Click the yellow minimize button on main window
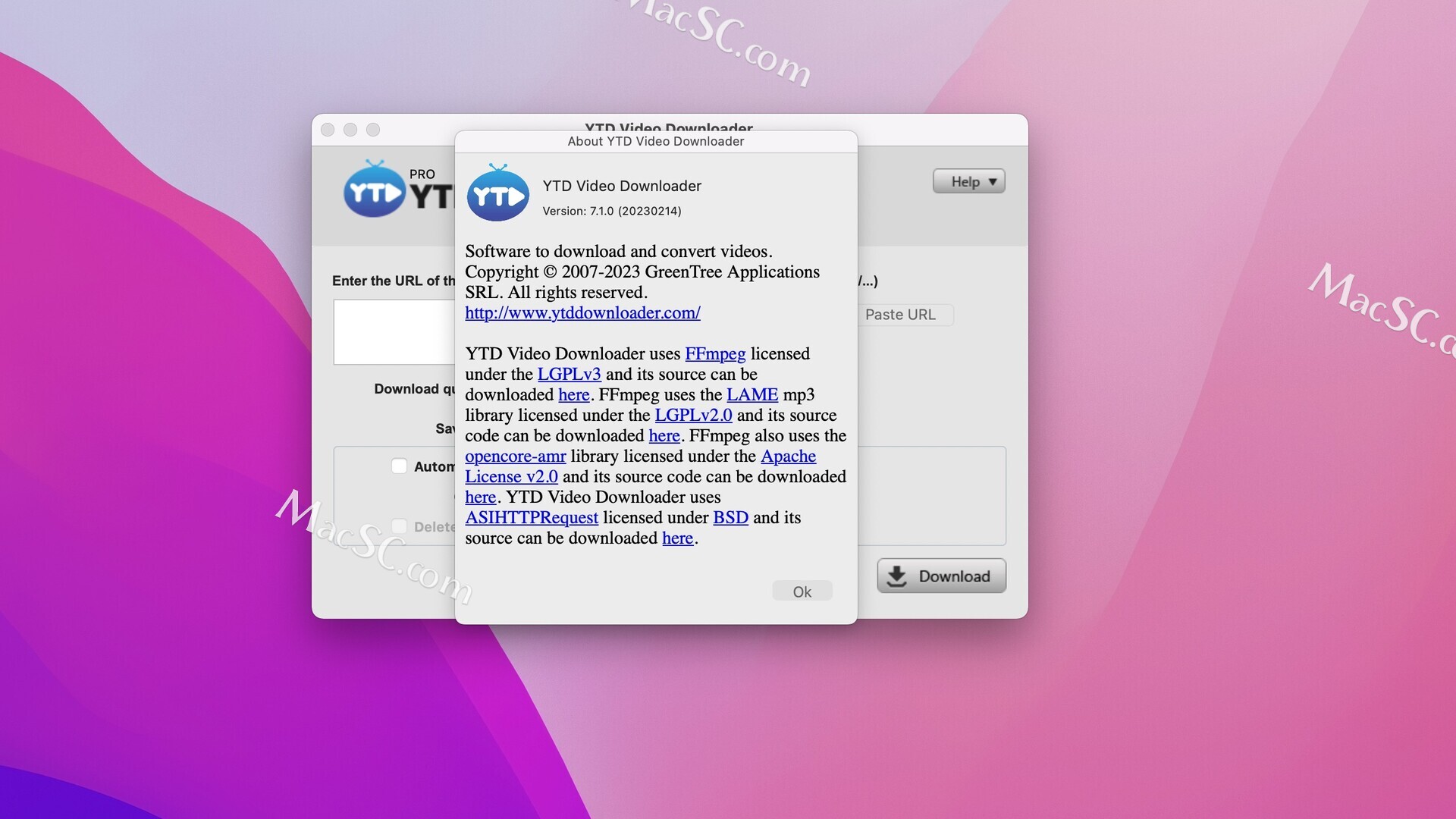The width and height of the screenshot is (1456, 819). pyautogui.click(x=352, y=128)
